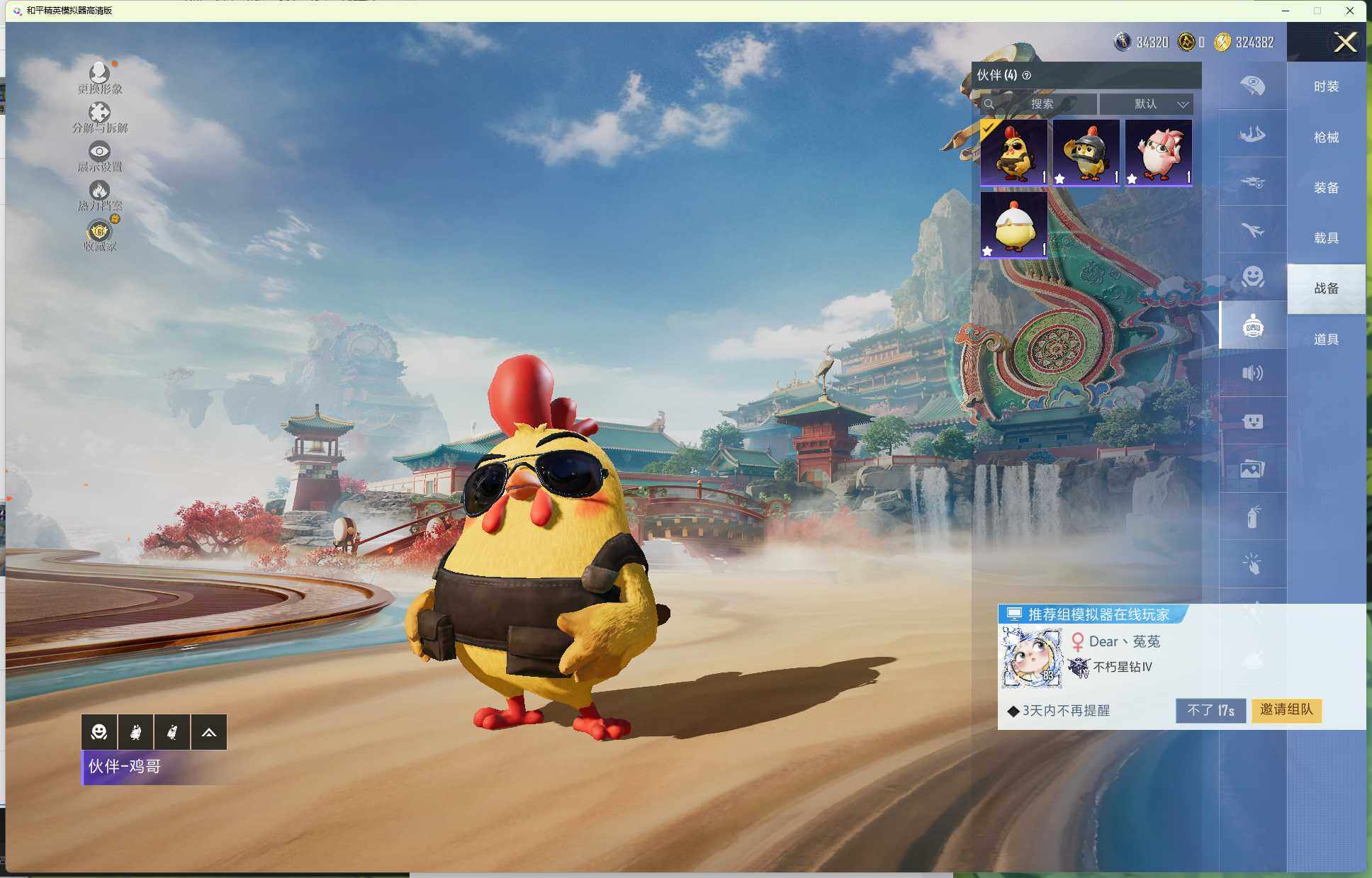This screenshot has width=1372, height=878.
Task: Check the 3天内不再提醒 option
Action: [x=1014, y=711]
